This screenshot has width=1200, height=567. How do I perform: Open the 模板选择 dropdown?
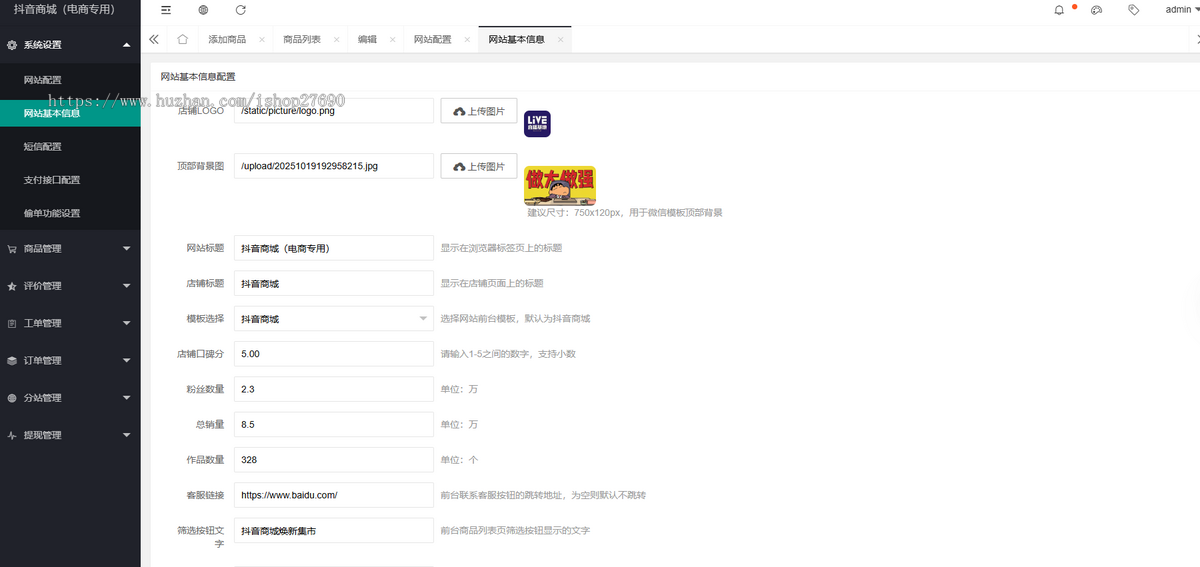point(334,319)
